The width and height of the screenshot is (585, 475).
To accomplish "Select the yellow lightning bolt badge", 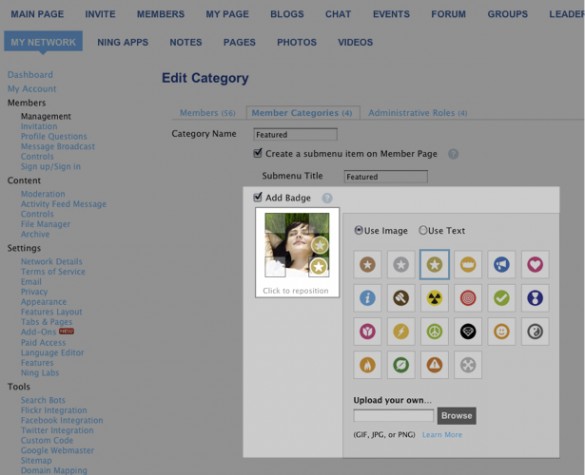I will point(401,331).
